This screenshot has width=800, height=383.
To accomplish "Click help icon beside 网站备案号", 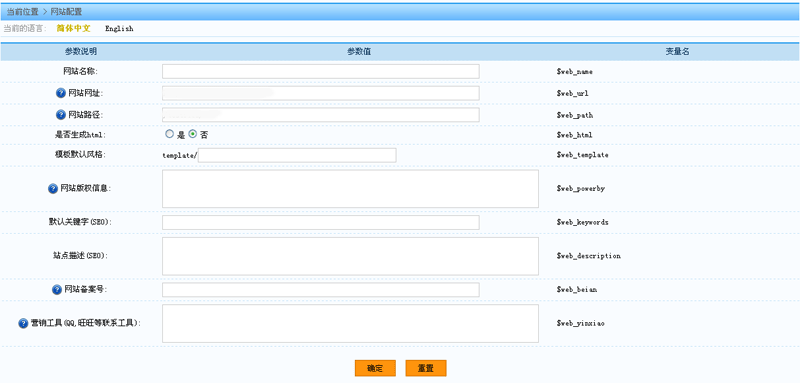I will [57, 290].
